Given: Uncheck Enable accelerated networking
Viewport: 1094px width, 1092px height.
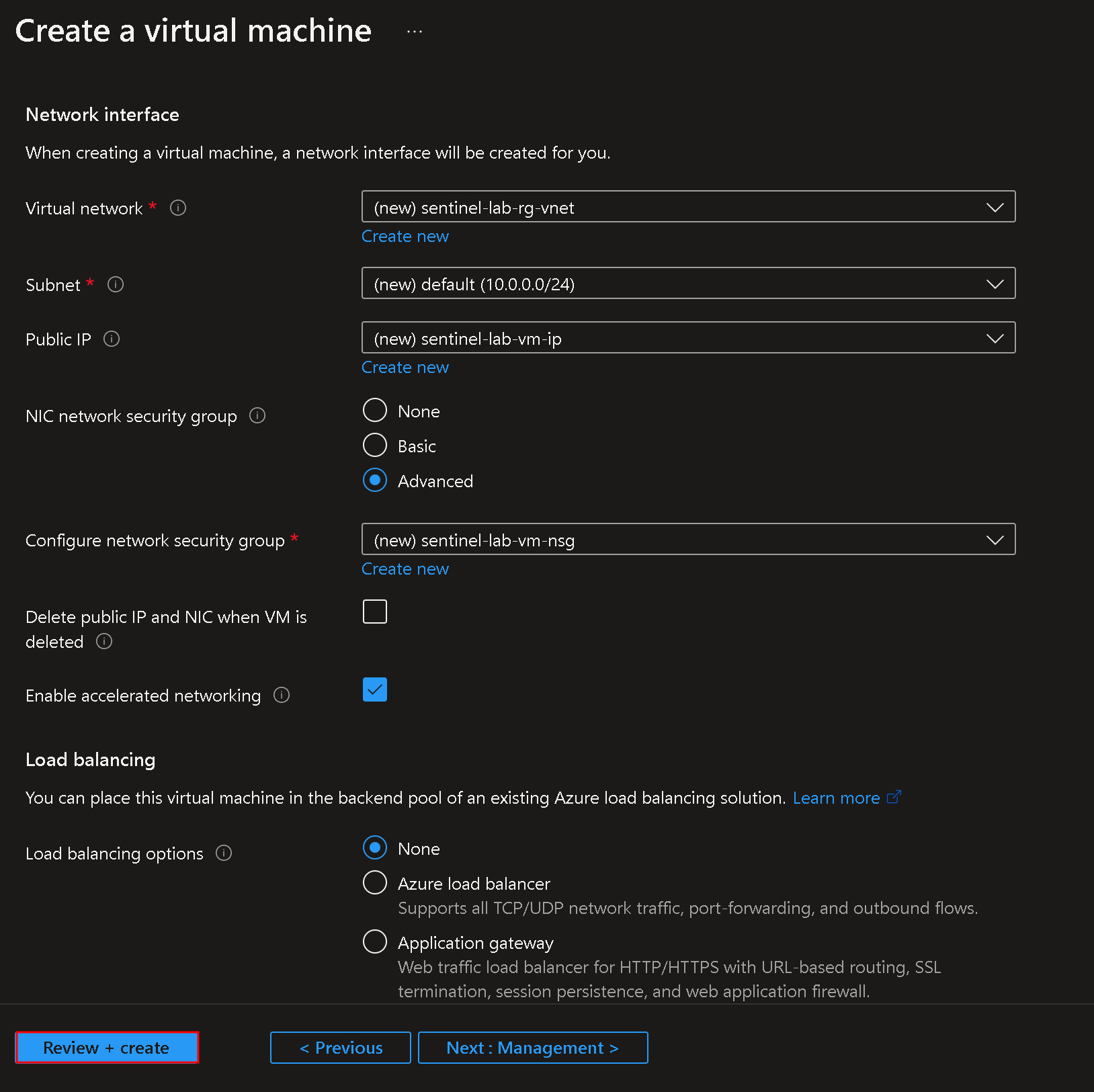Looking at the screenshot, I should click(x=374, y=689).
